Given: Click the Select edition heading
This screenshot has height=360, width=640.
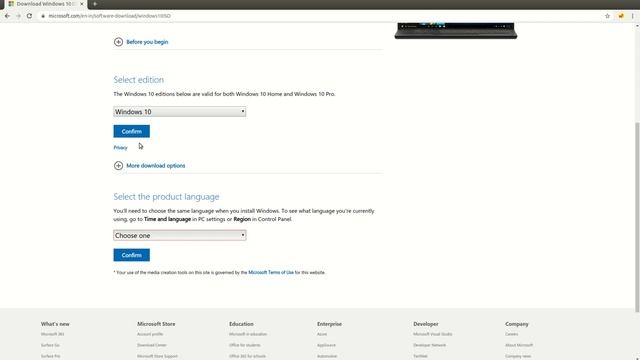Looking at the screenshot, I should pyautogui.click(x=138, y=80).
